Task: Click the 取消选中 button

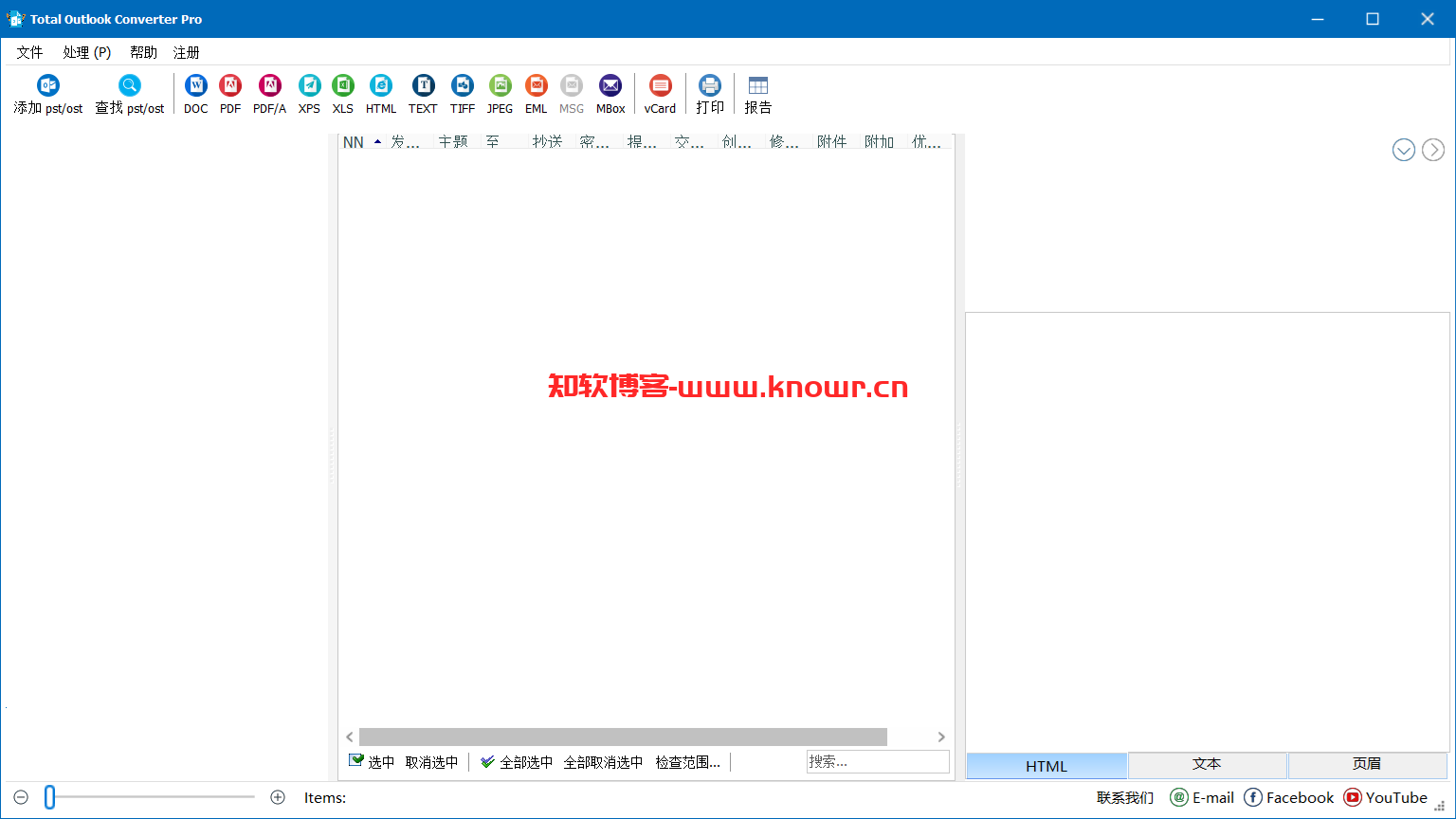Action: click(x=431, y=762)
